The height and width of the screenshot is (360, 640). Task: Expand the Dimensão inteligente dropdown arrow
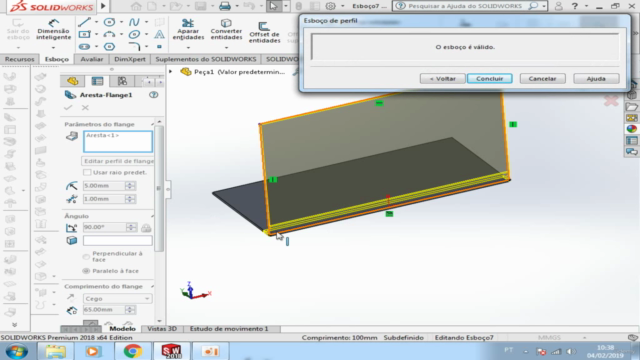click(x=53, y=48)
